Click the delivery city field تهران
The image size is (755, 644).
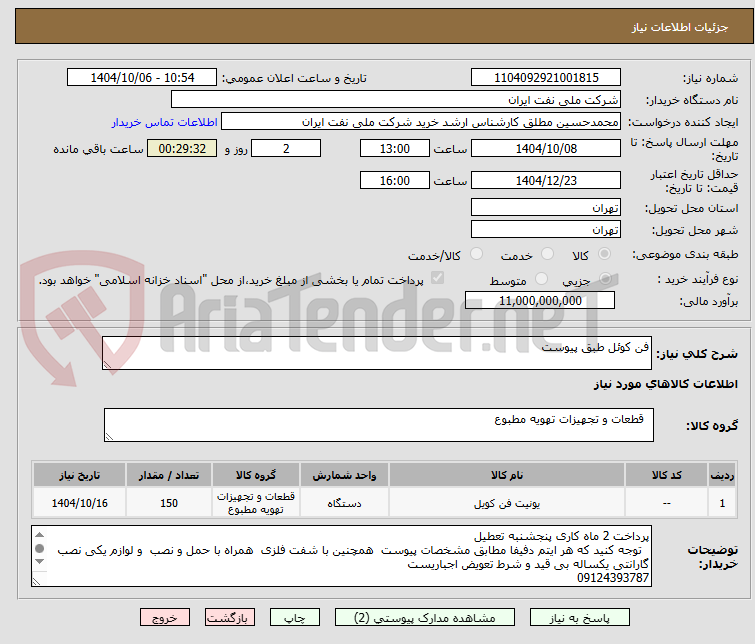point(546,230)
